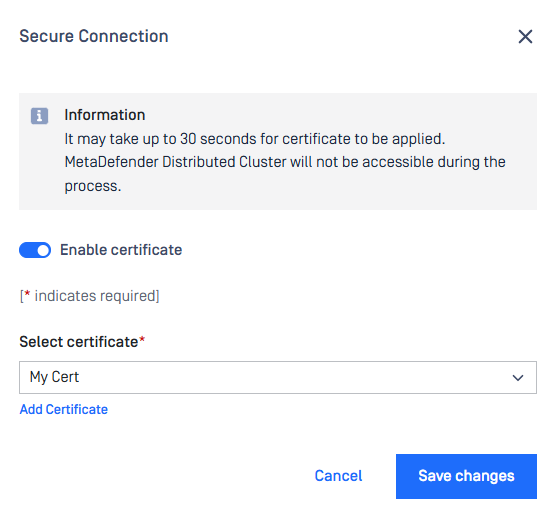Click the word process in banner
The image size is (552, 511).
93,186
